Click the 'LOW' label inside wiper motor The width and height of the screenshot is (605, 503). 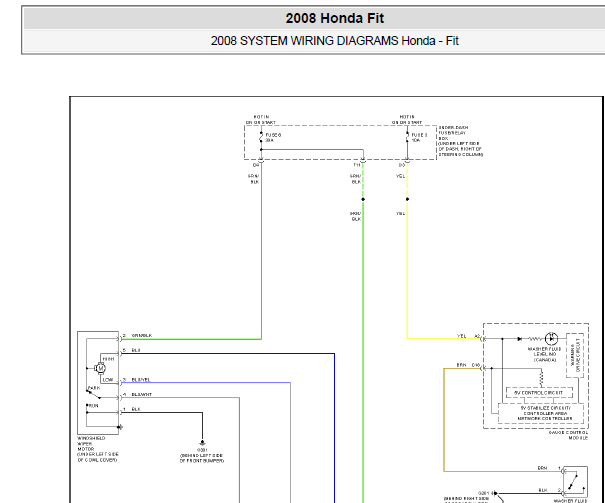(x=108, y=380)
